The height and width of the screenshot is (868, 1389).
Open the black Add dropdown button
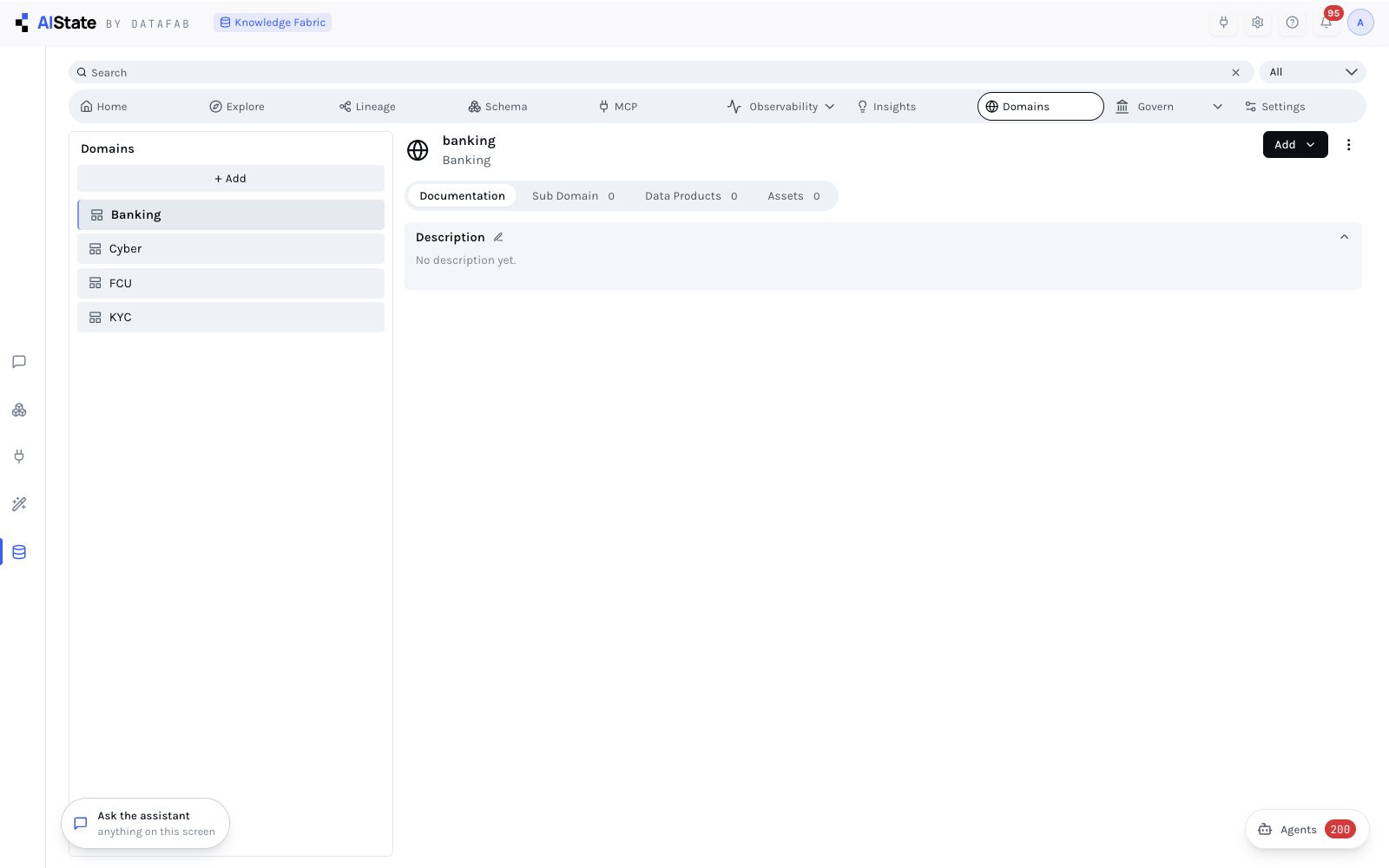1294,145
